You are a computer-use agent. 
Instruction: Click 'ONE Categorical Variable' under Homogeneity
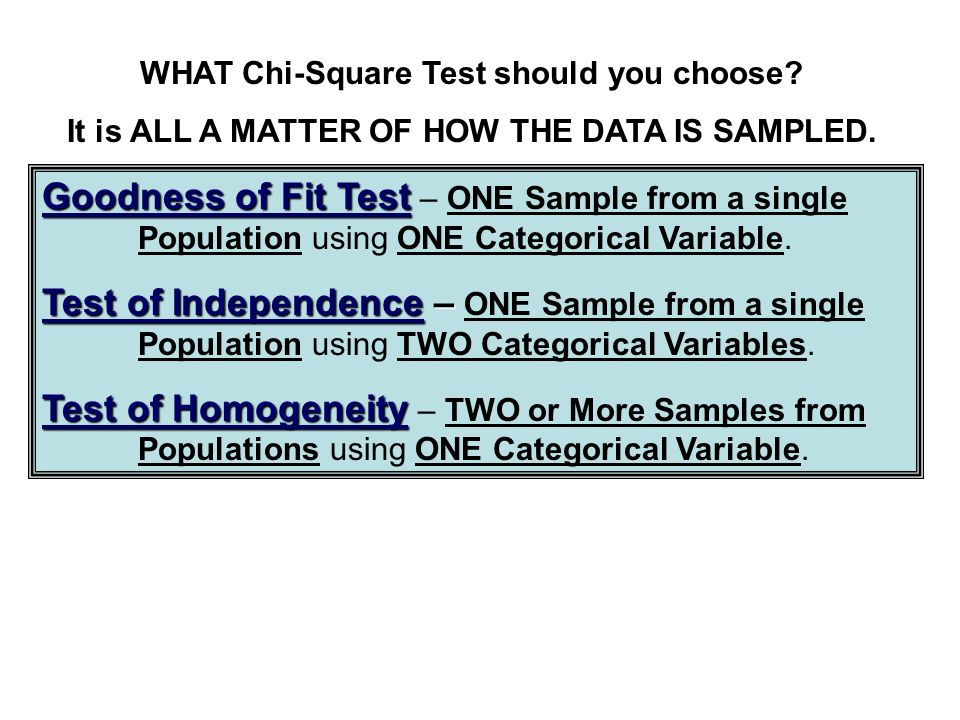[x=608, y=450]
